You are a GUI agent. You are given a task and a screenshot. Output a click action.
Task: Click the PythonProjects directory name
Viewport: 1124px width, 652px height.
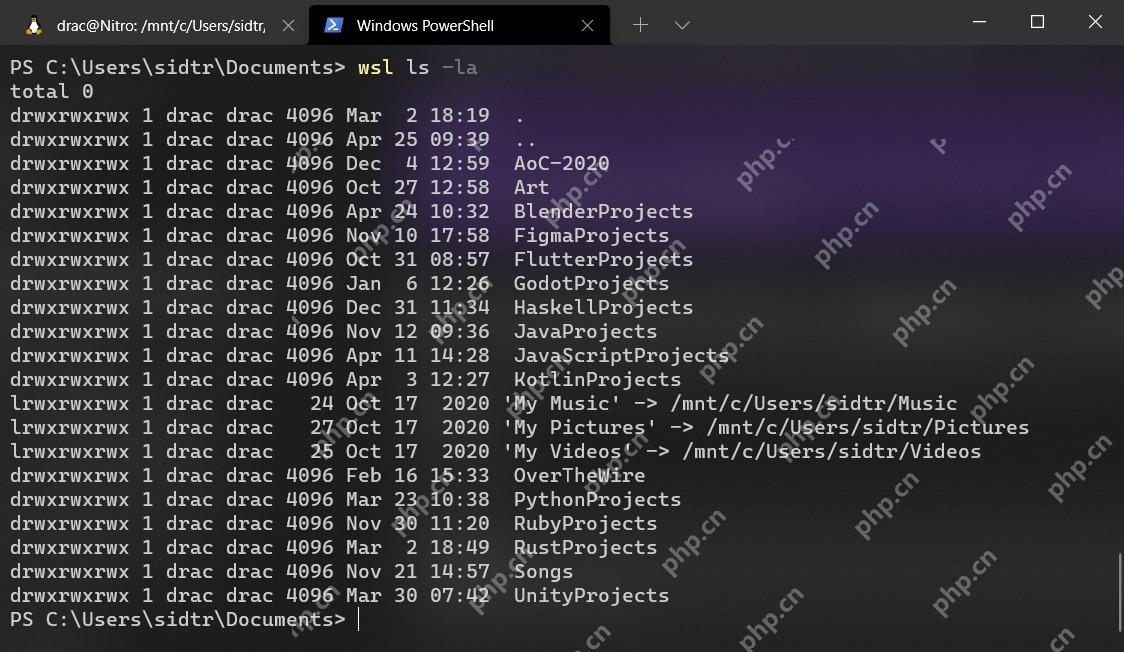click(x=597, y=499)
